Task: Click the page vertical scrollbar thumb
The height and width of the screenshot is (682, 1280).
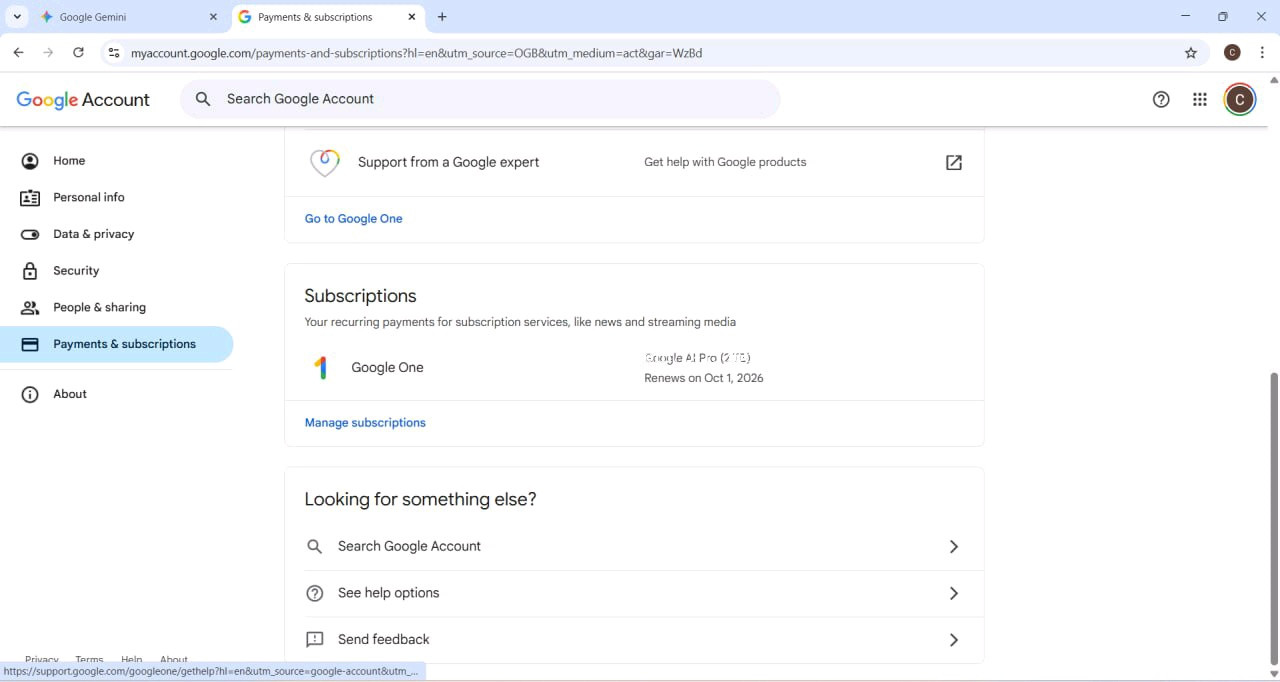Action: 1273,517
